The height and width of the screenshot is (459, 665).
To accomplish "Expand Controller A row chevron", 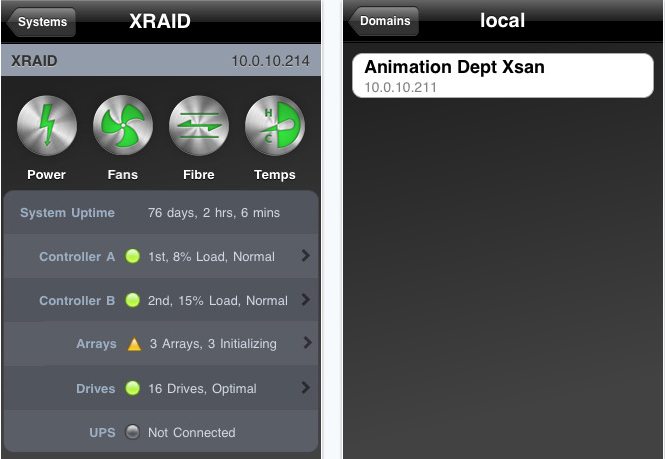I will [x=305, y=255].
